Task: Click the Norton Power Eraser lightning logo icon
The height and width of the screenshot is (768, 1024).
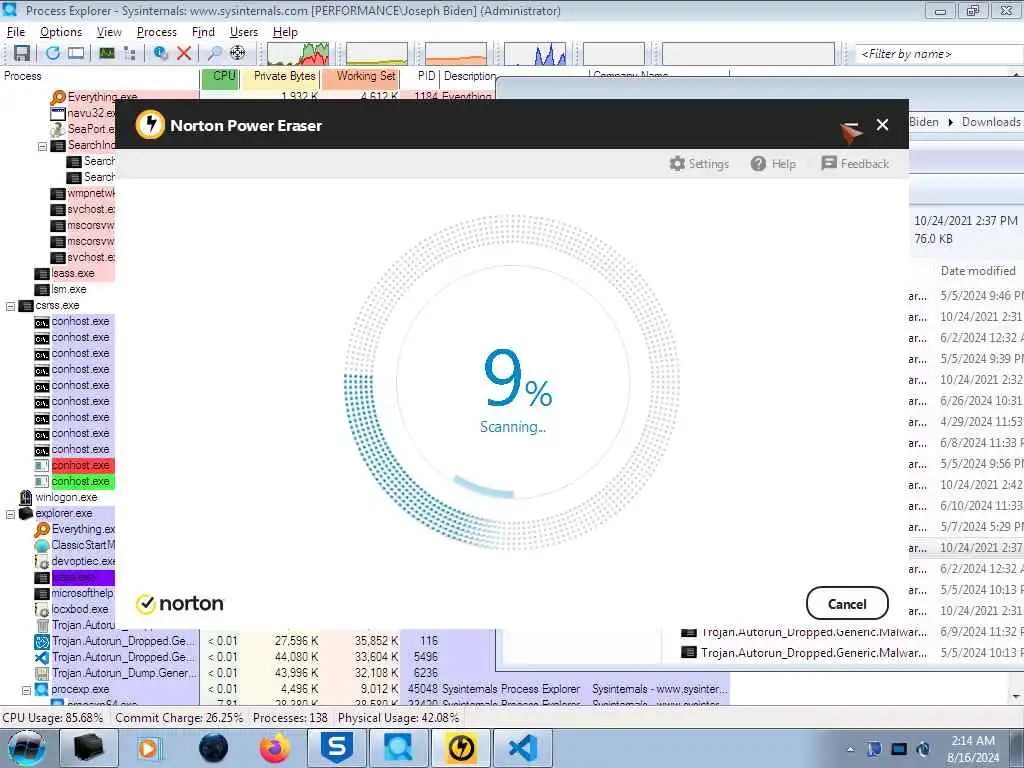Action: pyautogui.click(x=150, y=124)
